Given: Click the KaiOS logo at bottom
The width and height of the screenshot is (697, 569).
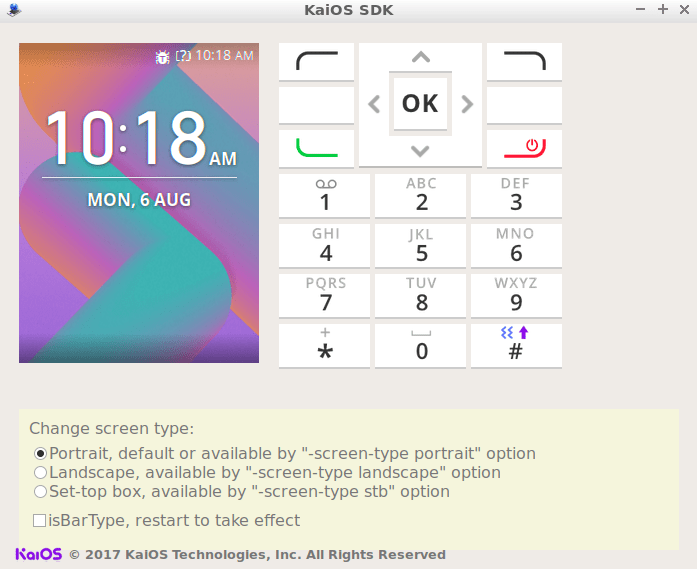Looking at the screenshot, I should (x=39, y=554).
